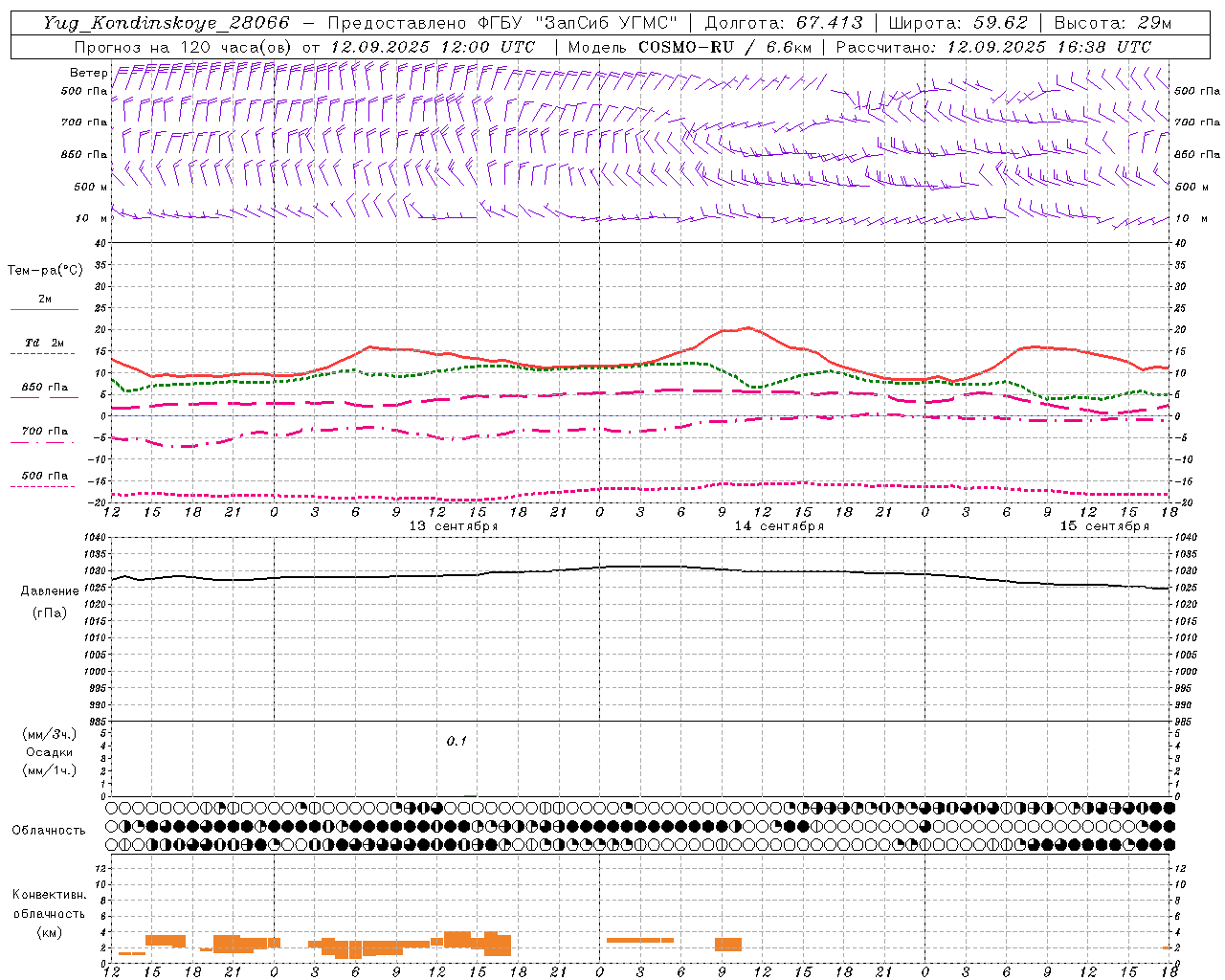The width and height of the screenshot is (1225, 980).
Task: Select the Прогноз на 120 часа(ов) text
Action: coord(183,47)
